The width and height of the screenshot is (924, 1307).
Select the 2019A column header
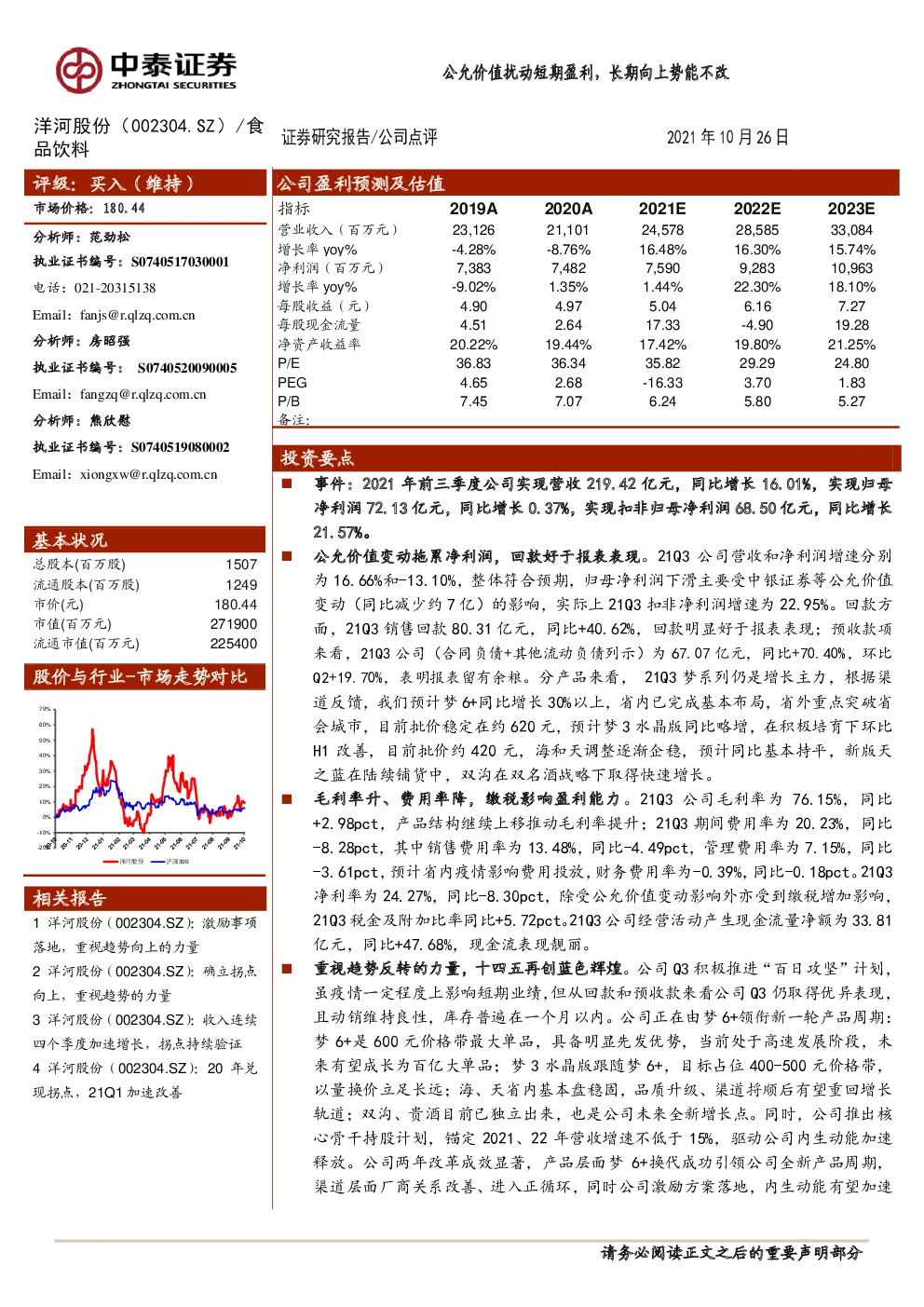point(473,209)
